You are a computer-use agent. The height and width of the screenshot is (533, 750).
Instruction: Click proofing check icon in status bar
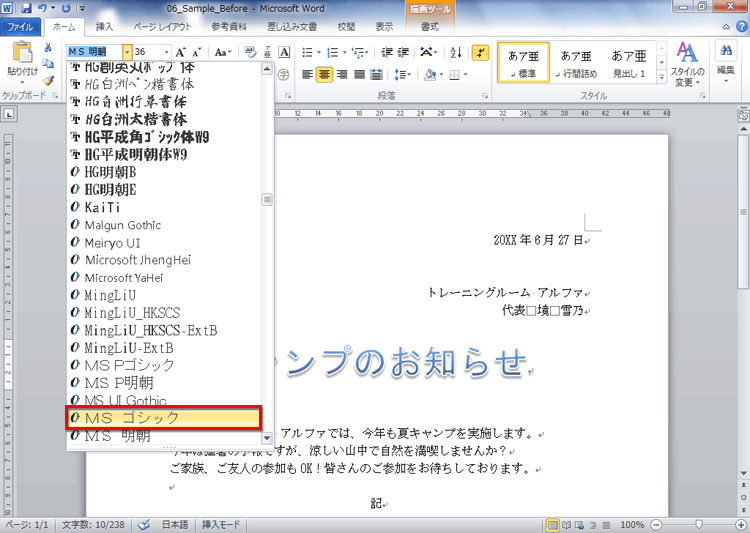coord(143,525)
